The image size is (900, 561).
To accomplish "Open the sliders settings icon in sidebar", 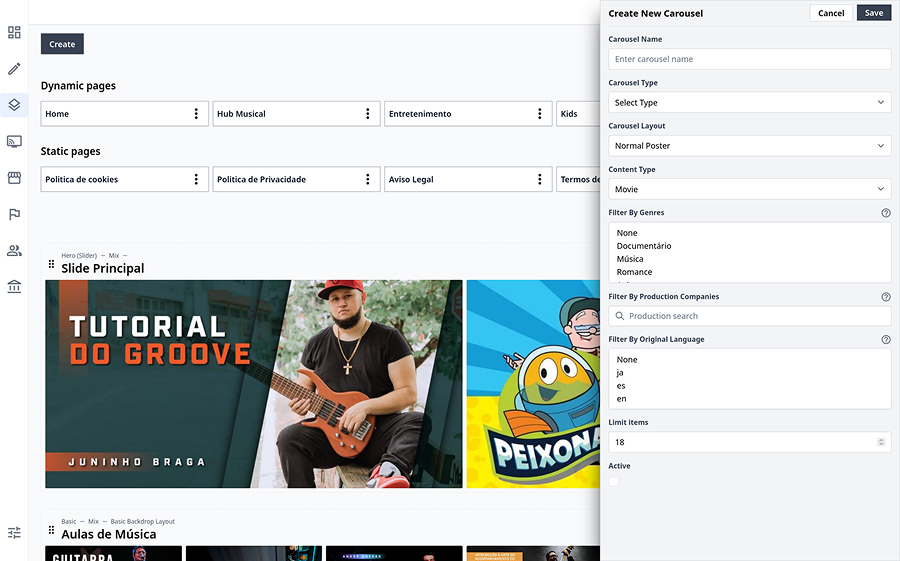I will click(x=14, y=532).
